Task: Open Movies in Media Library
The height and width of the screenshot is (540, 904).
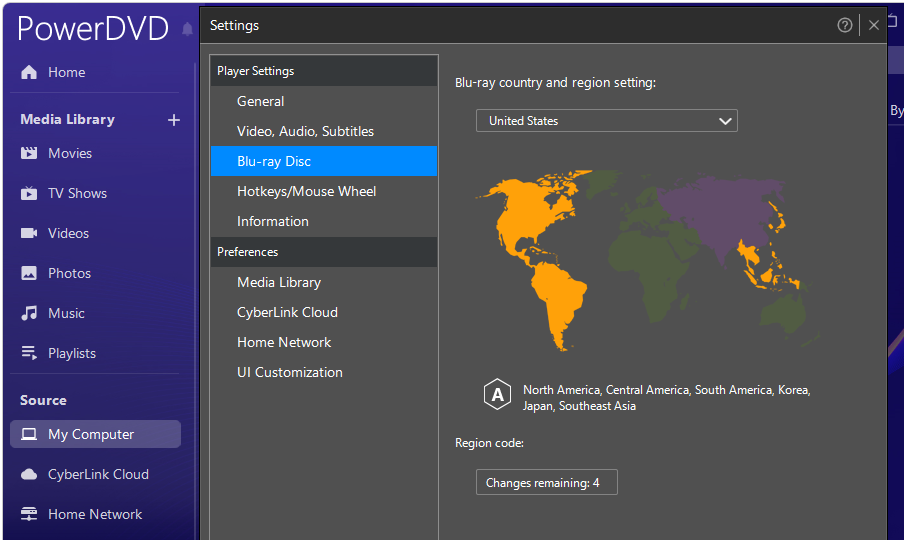Action: tap(70, 153)
